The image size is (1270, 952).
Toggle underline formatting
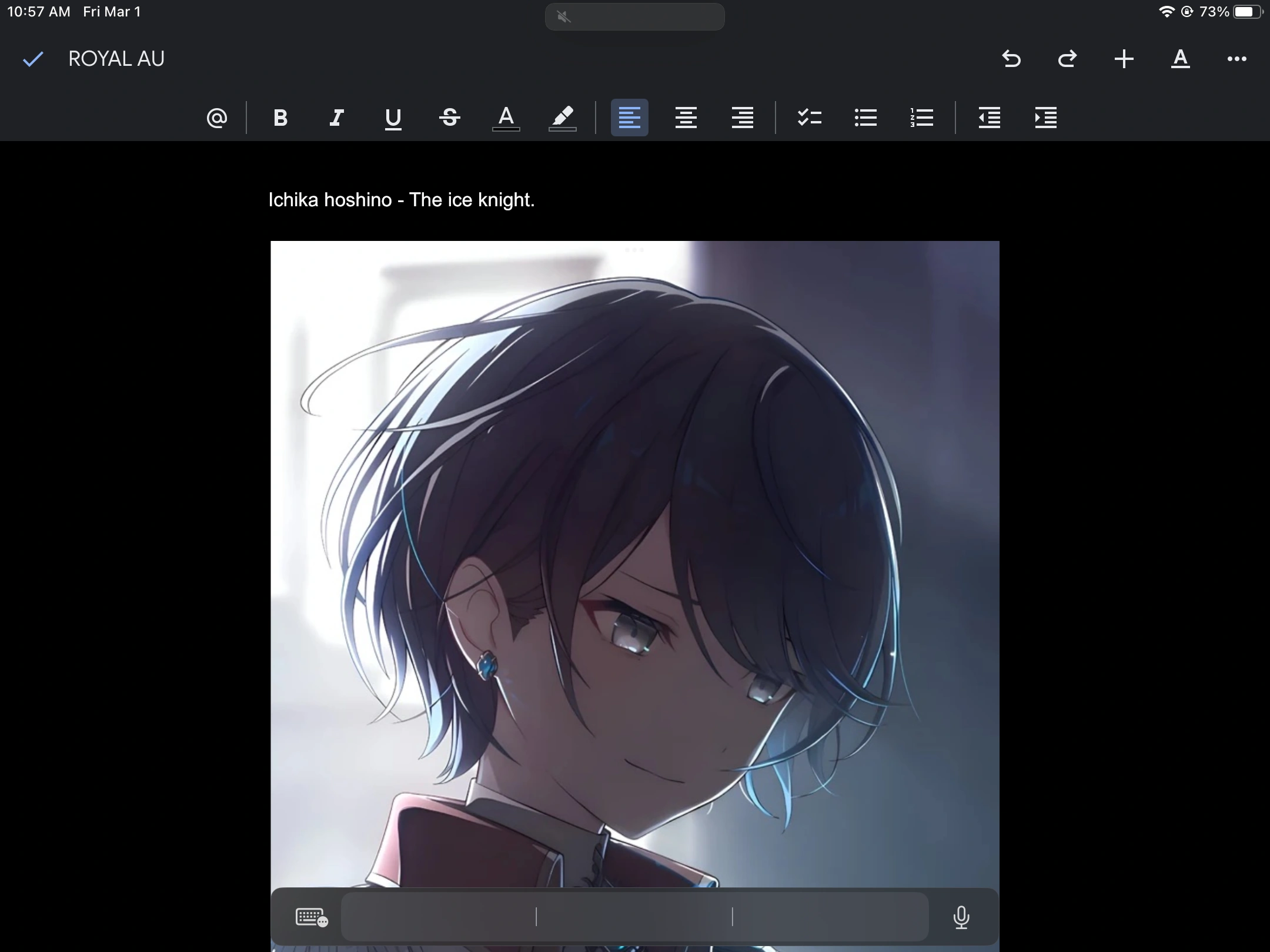pos(393,117)
